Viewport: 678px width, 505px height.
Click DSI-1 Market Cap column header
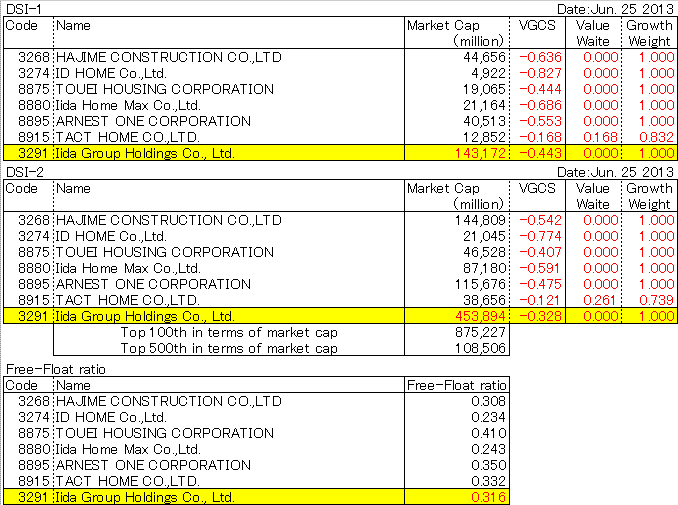[x=455, y=33]
